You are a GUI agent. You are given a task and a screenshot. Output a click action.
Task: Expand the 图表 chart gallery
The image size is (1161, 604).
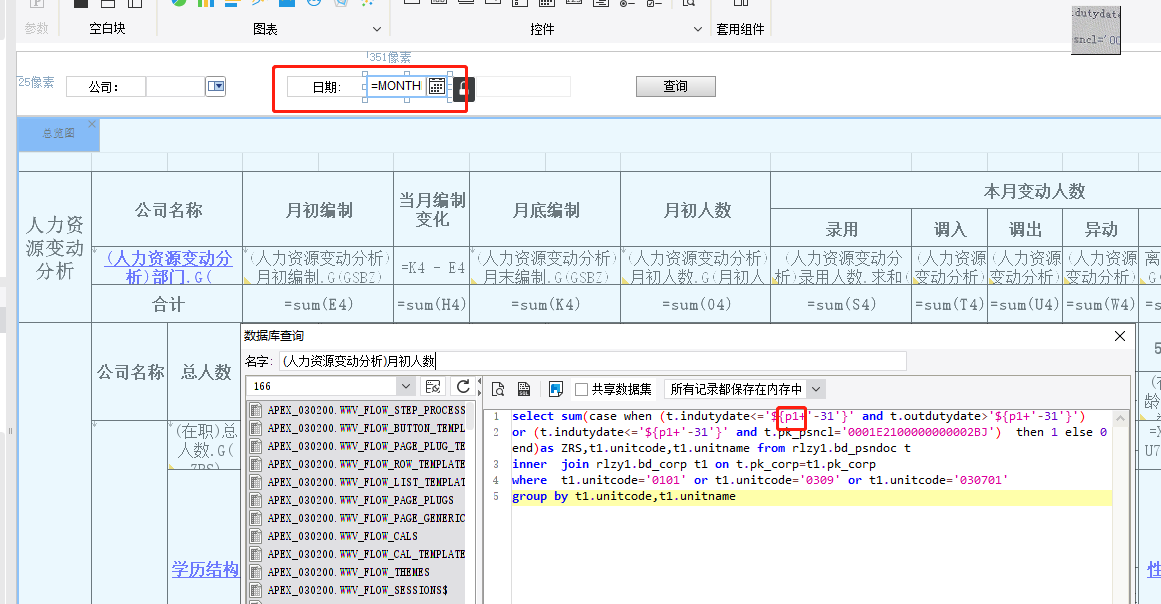[x=376, y=30]
